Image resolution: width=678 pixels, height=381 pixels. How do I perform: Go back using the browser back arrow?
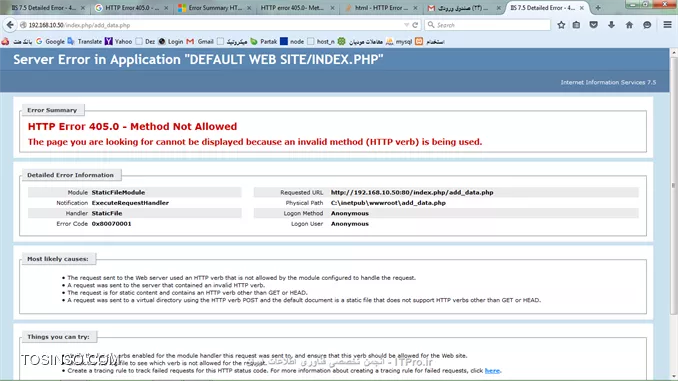tap(10, 25)
